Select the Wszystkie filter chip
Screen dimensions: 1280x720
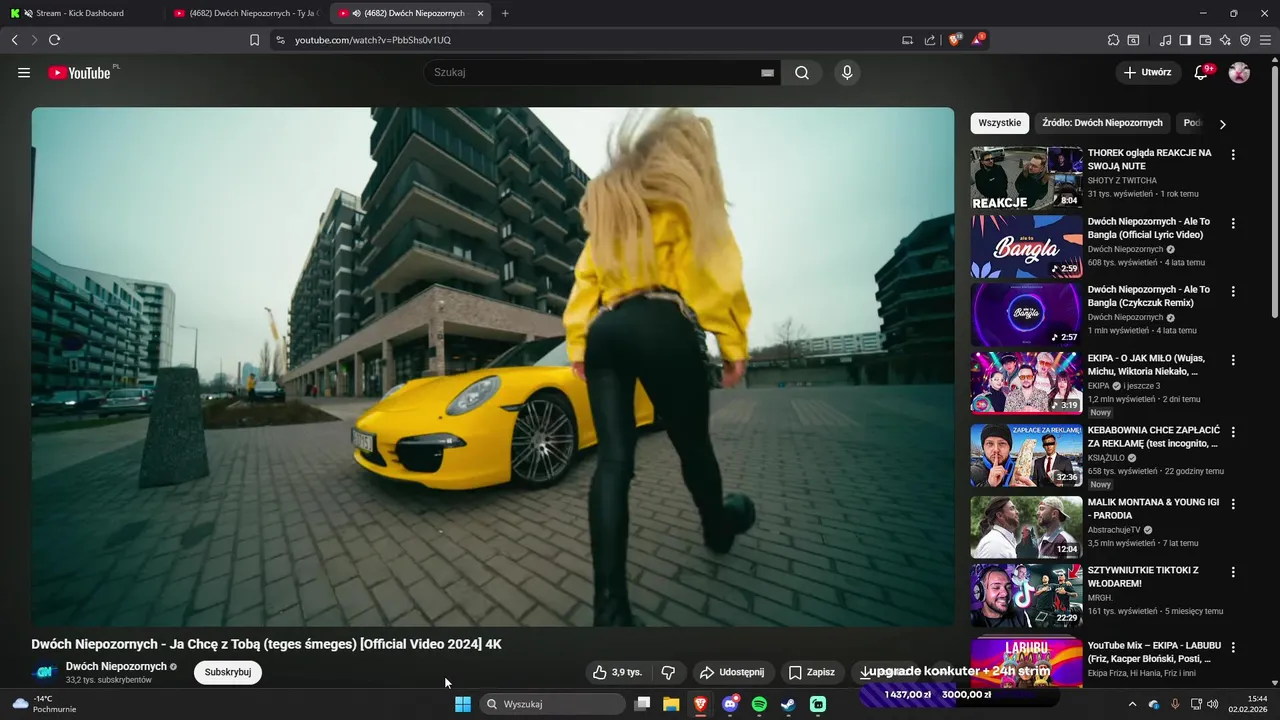[x=1000, y=123]
